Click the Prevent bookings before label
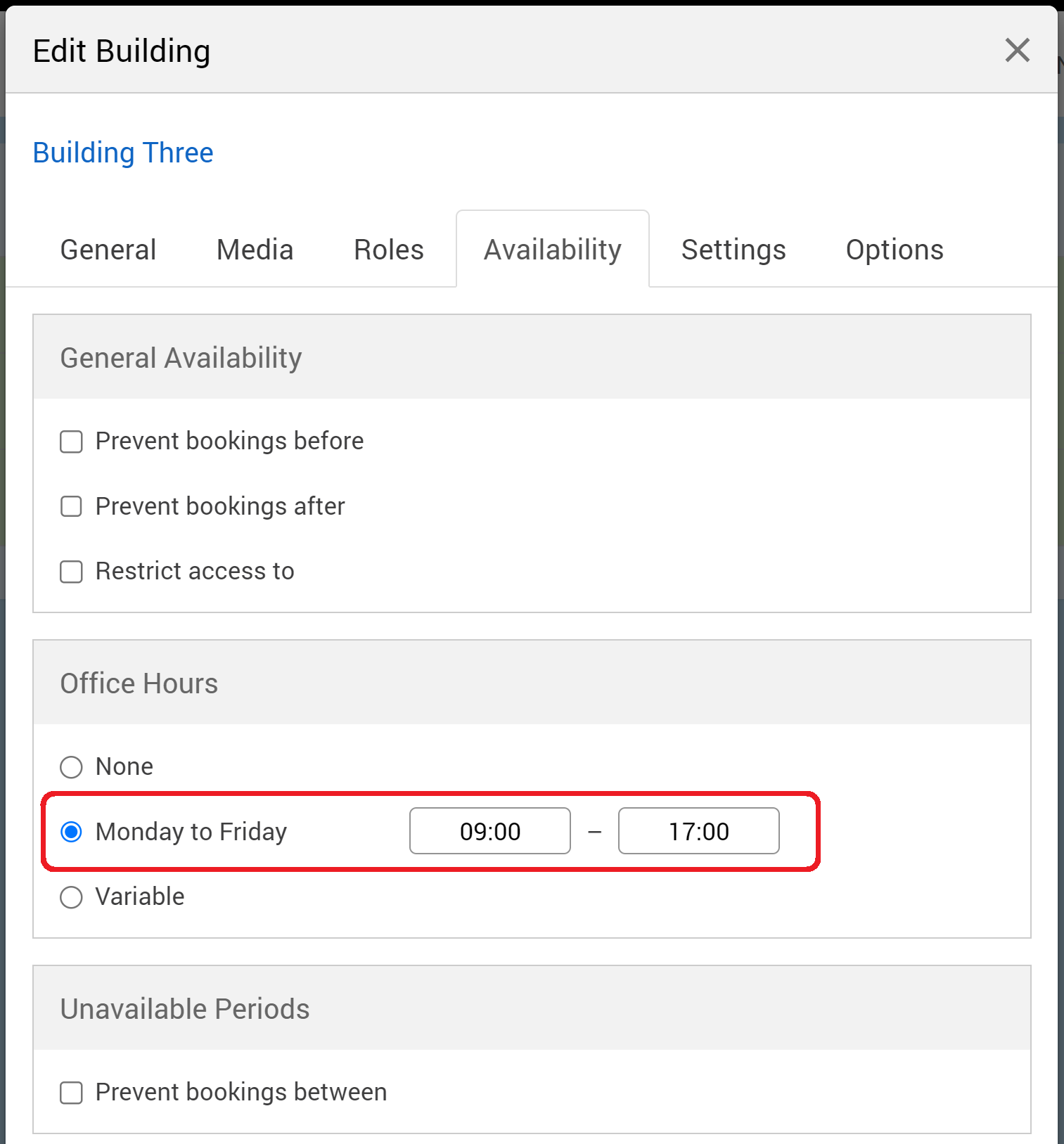The height and width of the screenshot is (1144, 1064). point(229,441)
